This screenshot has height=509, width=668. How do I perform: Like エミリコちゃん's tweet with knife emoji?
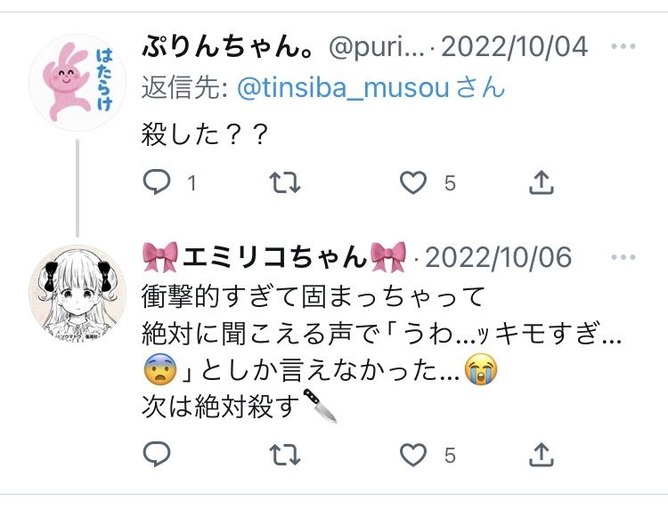pos(413,454)
